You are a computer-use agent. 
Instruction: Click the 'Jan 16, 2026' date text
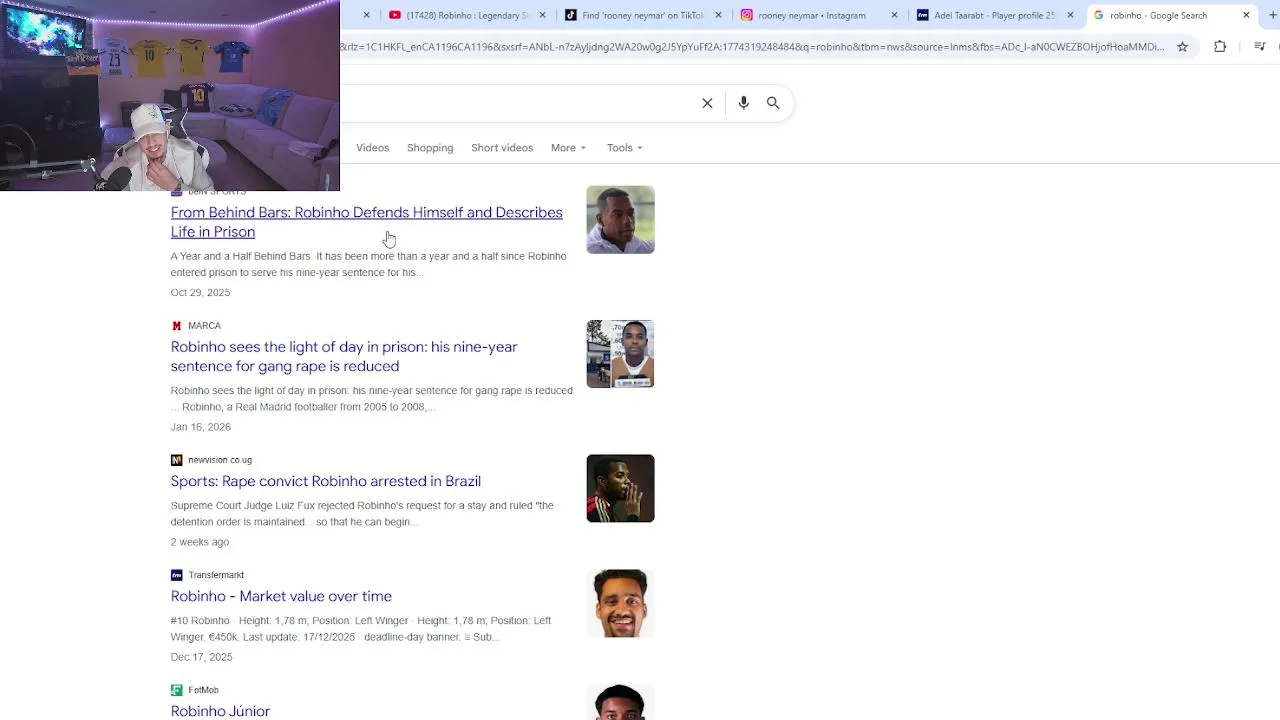tap(200, 427)
